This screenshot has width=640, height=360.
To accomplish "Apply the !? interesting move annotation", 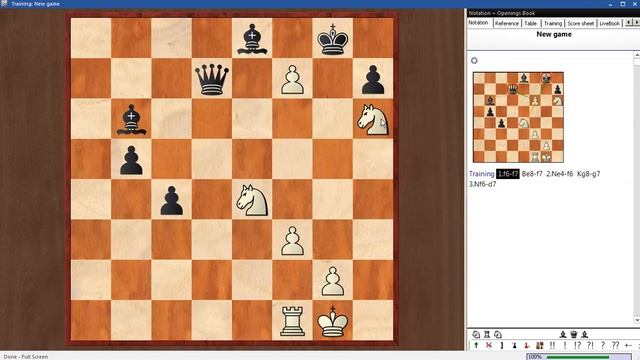I will (577, 345).
